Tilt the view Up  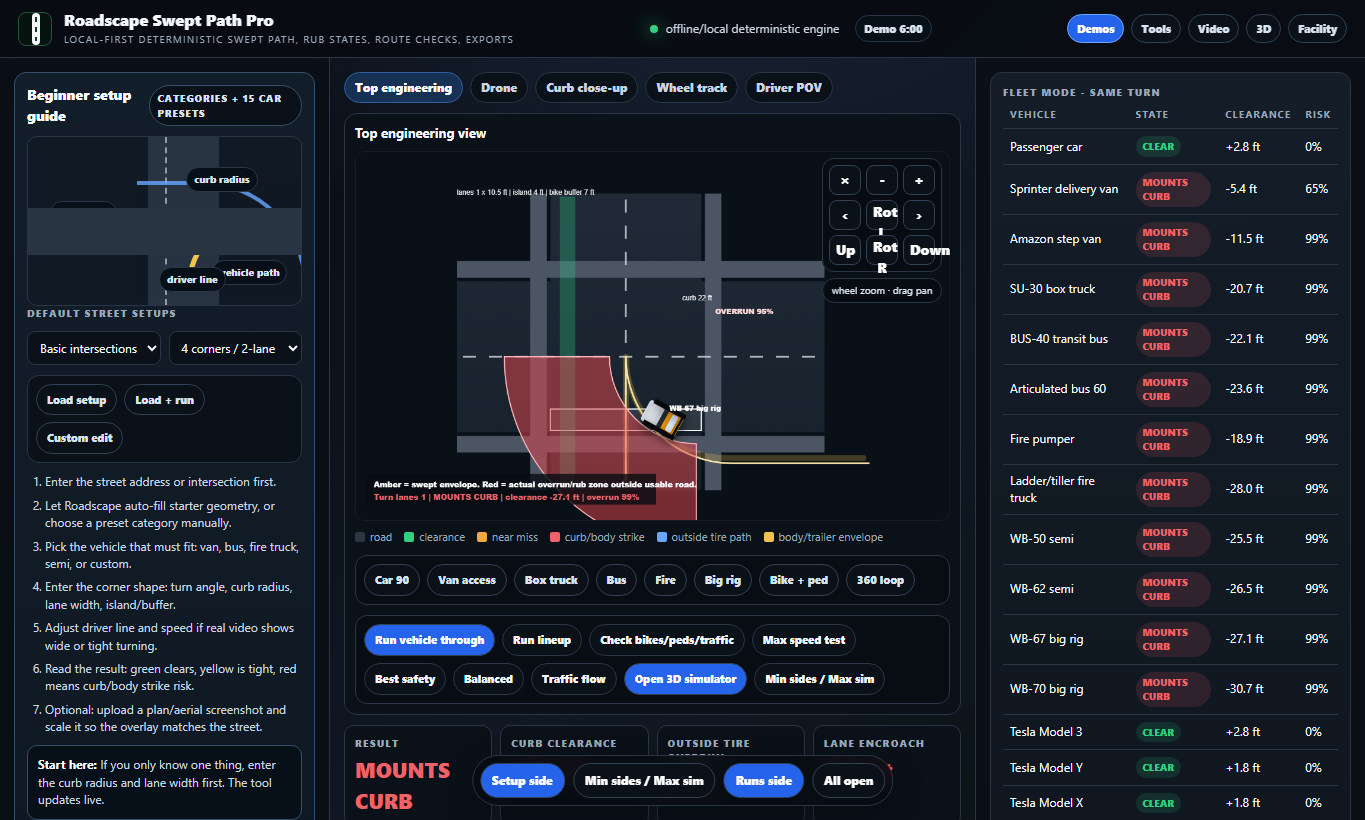(x=845, y=250)
